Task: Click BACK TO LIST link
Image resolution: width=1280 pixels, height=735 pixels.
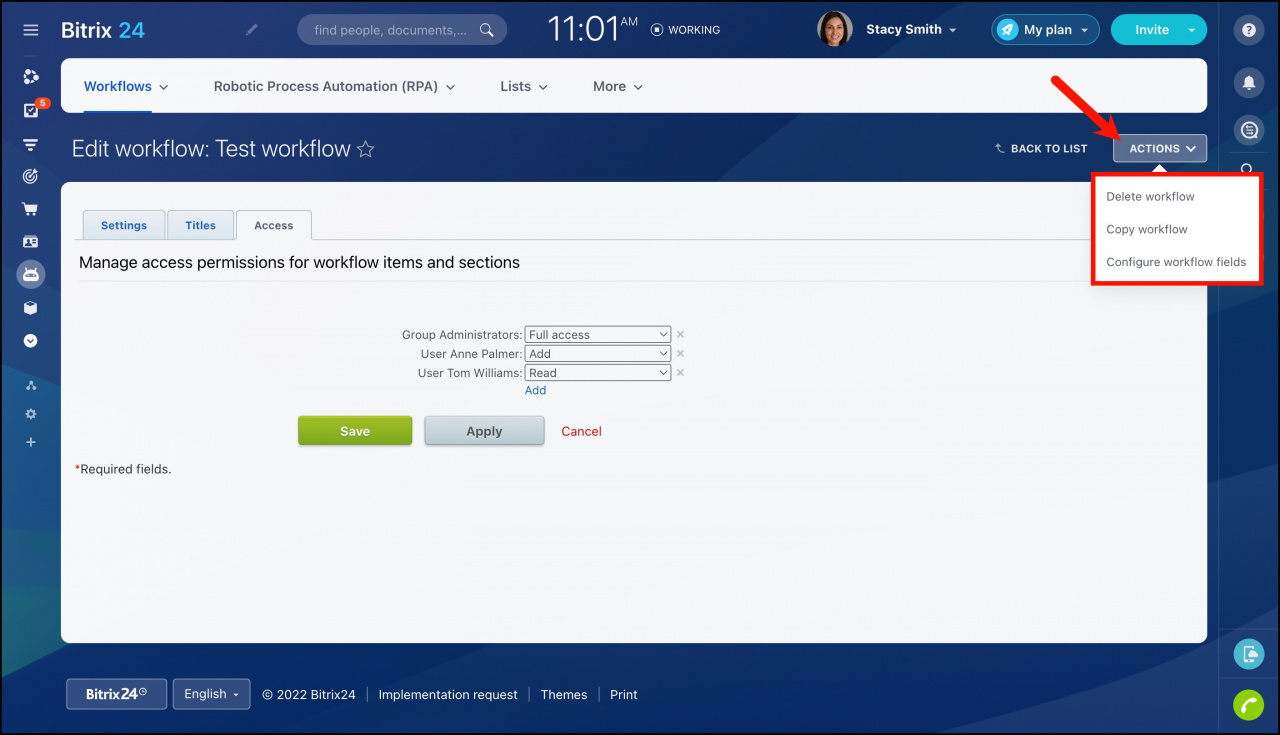Action: (1041, 148)
